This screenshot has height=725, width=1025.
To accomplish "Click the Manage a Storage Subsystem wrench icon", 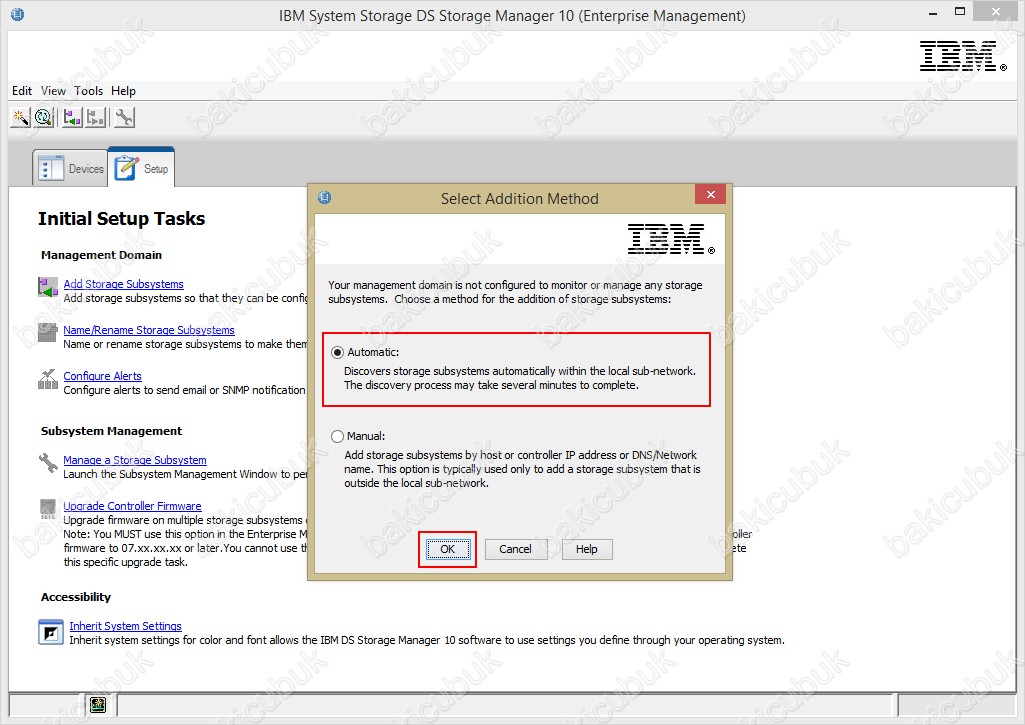I will [x=48, y=463].
